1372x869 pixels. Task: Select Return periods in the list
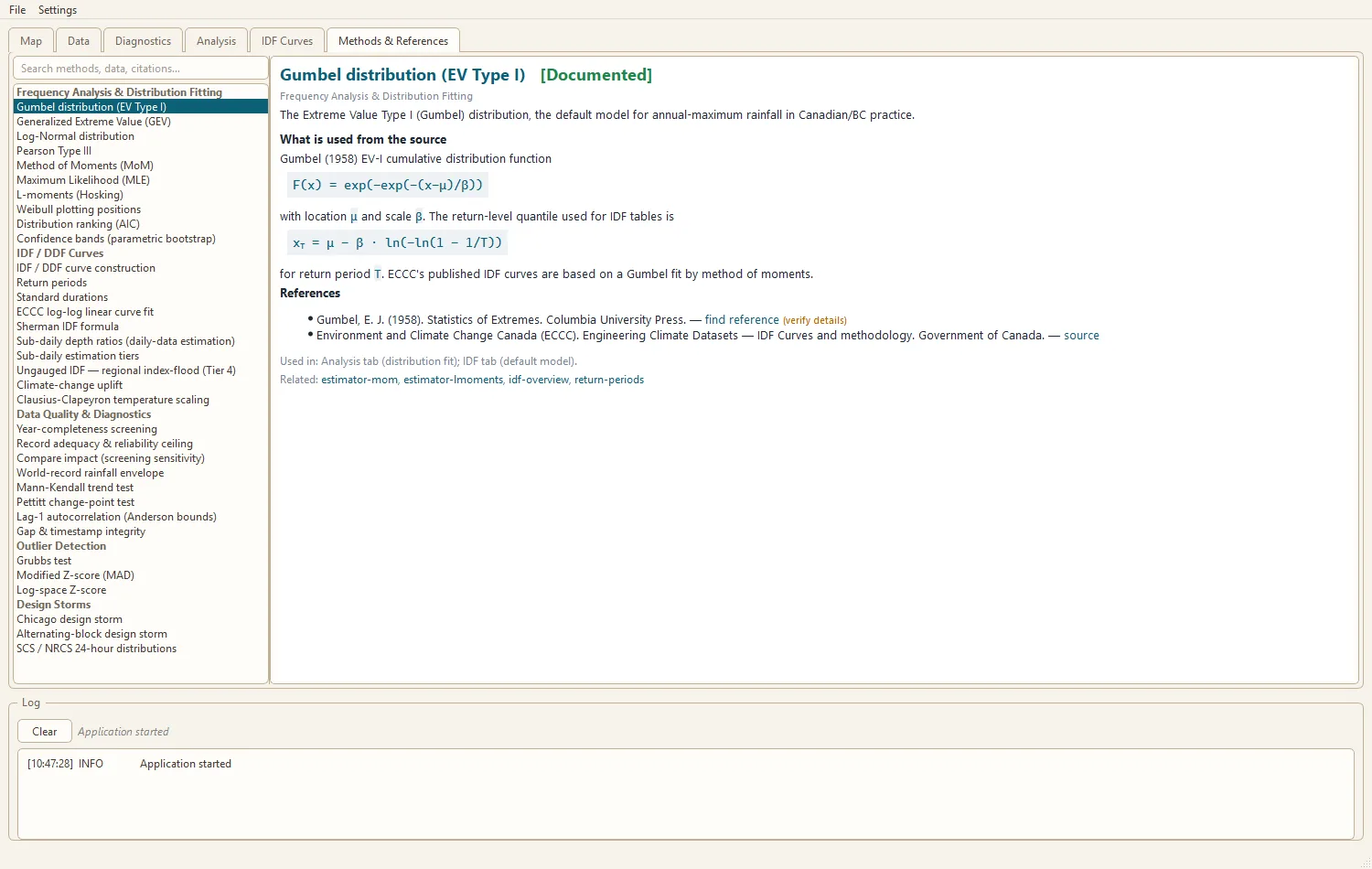(x=141, y=283)
